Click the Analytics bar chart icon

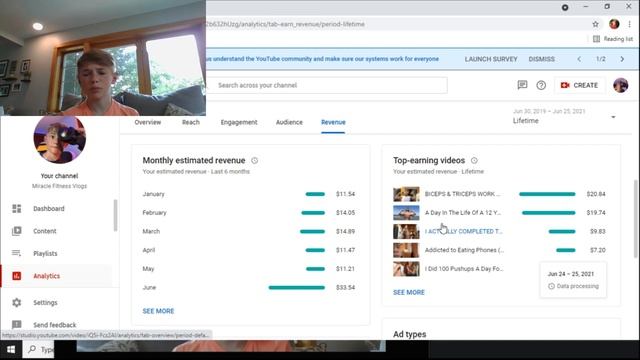tap(16, 276)
